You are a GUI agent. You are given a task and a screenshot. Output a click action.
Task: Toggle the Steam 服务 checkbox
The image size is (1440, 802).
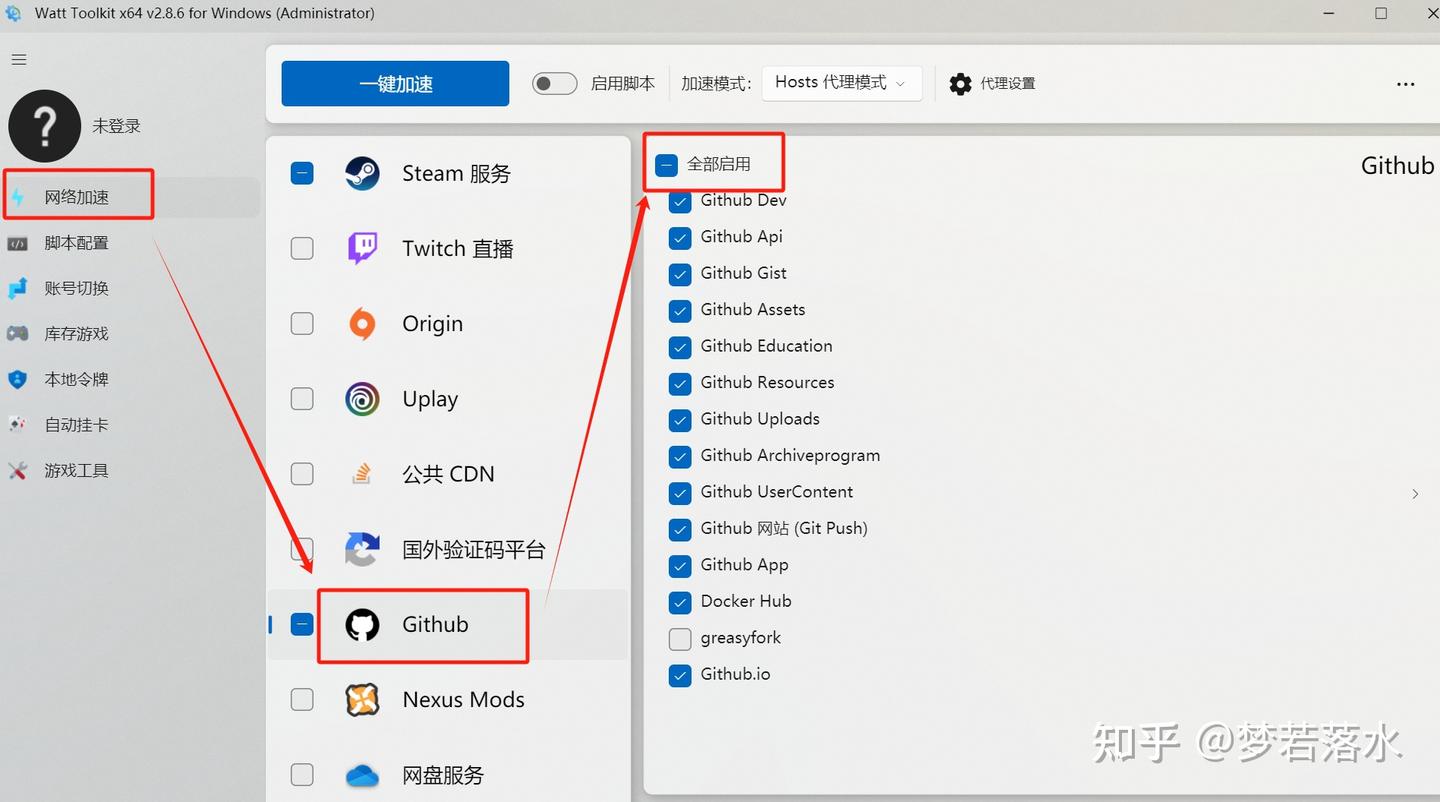302,173
